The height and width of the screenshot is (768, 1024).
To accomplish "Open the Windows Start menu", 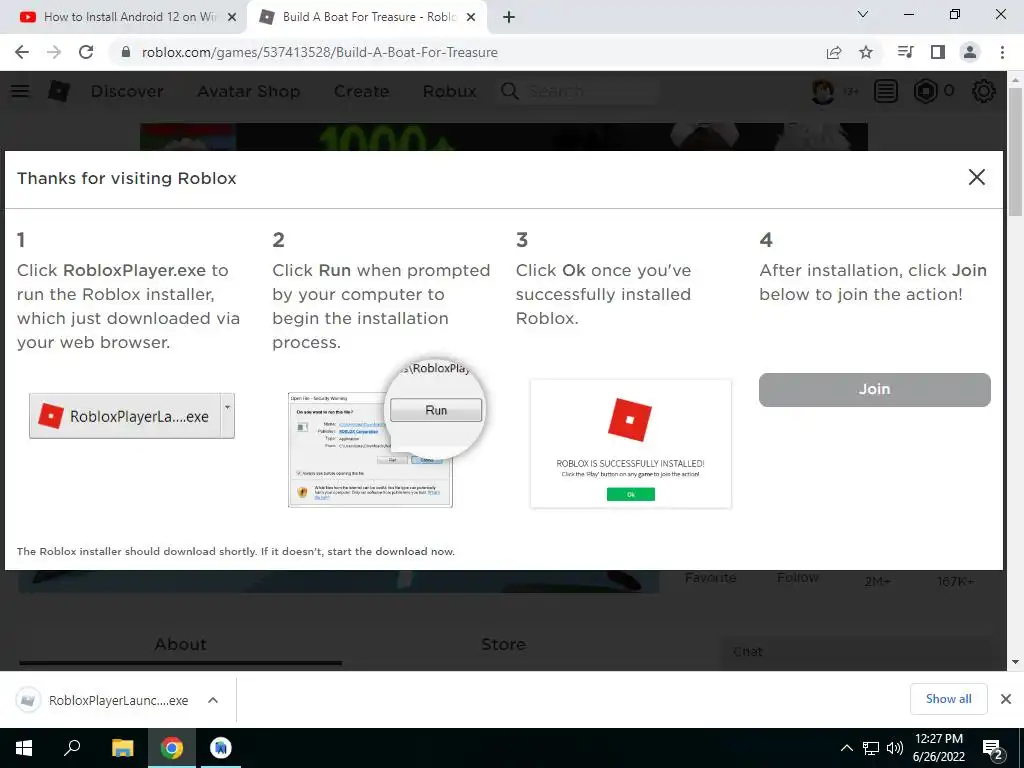I will [24, 748].
